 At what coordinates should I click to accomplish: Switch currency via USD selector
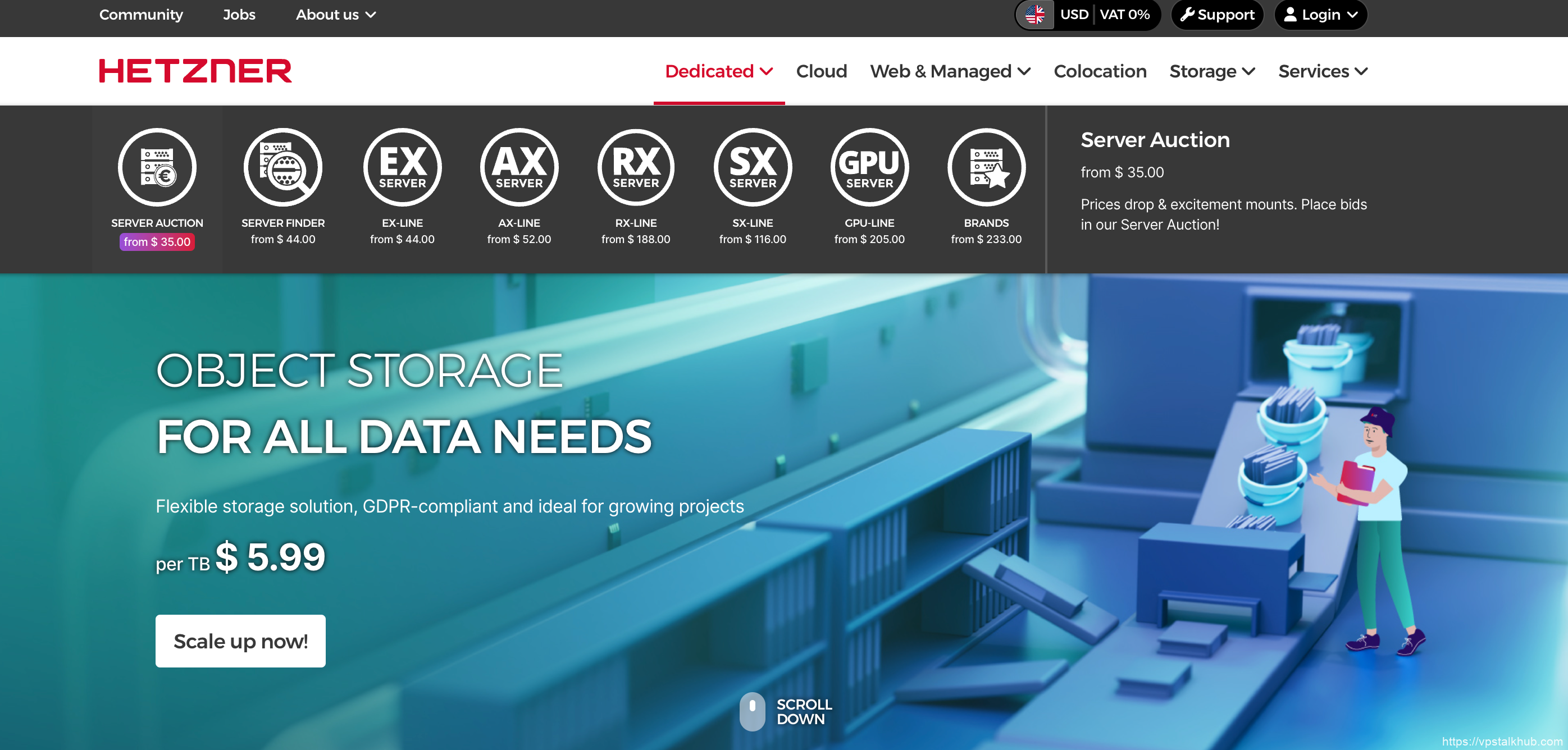[x=1074, y=15]
